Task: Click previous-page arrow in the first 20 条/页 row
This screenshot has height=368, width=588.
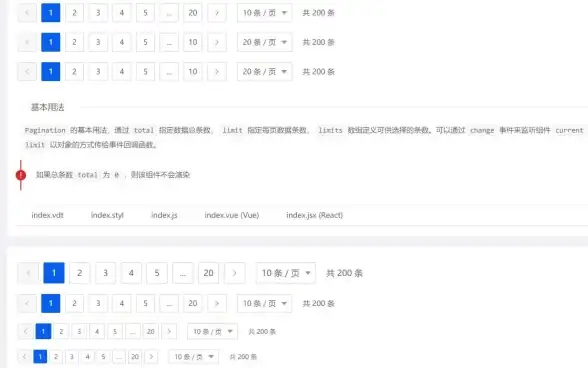Action: [27, 42]
